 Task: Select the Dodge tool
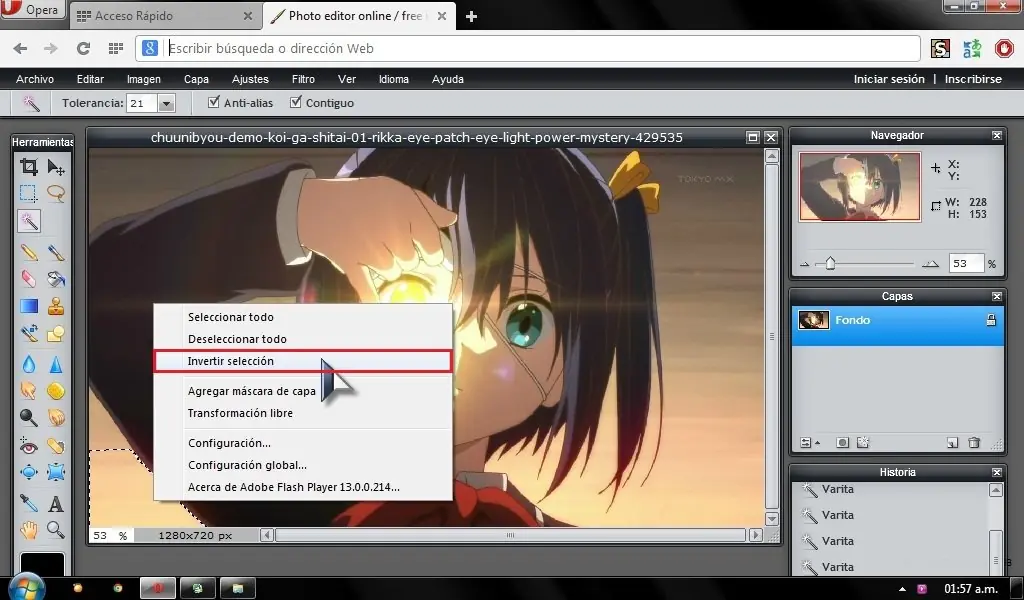(x=29, y=417)
